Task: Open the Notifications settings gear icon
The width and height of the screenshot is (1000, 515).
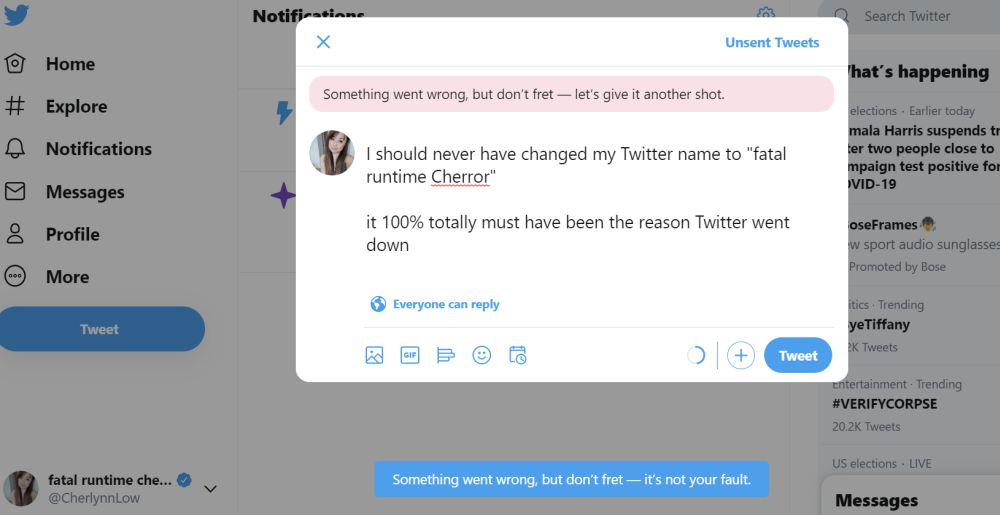Action: pyautogui.click(x=765, y=13)
